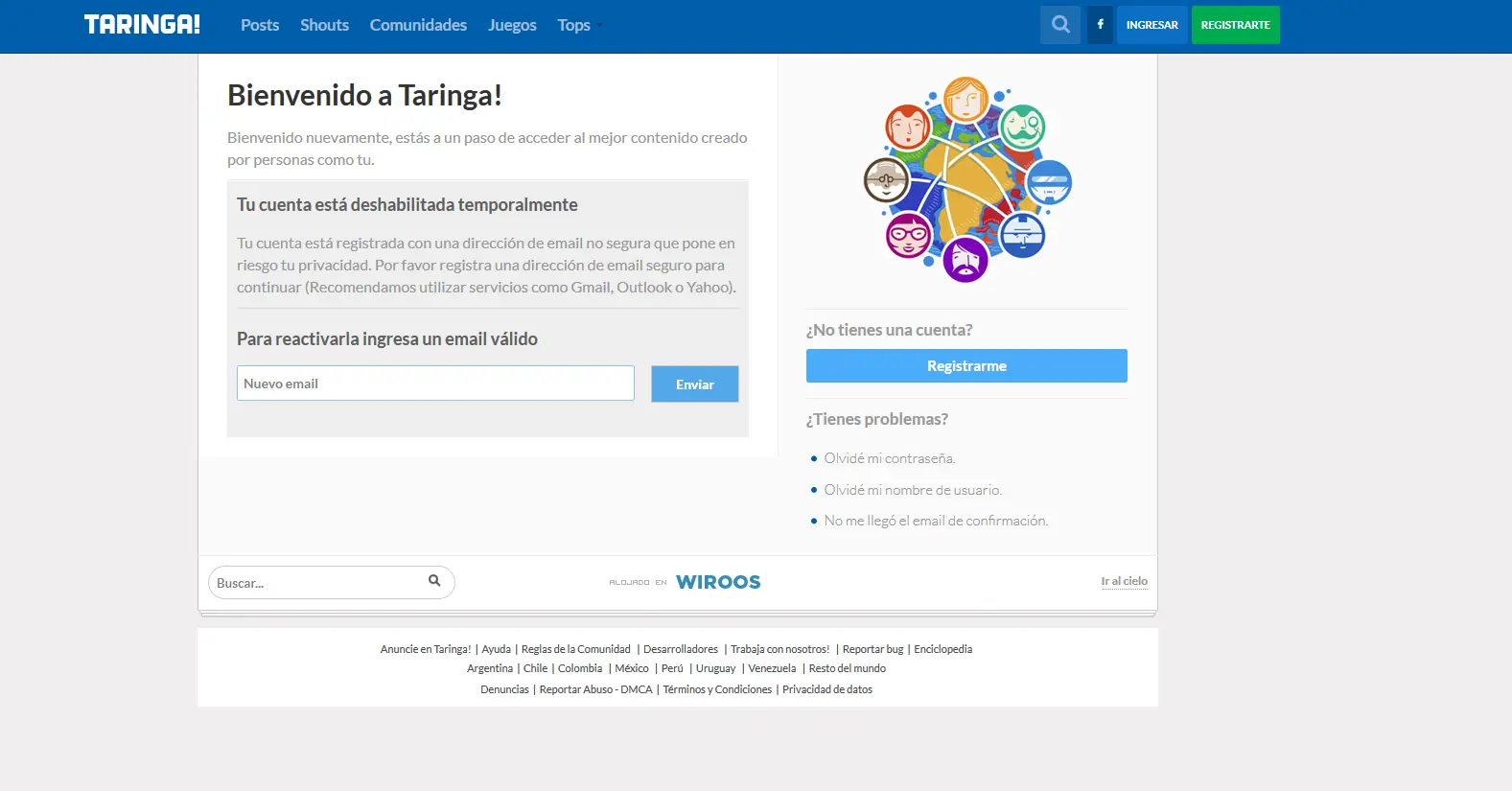This screenshot has width=1512, height=791.
Task: Focus the Nuevo email field
Action: (435, 384)
